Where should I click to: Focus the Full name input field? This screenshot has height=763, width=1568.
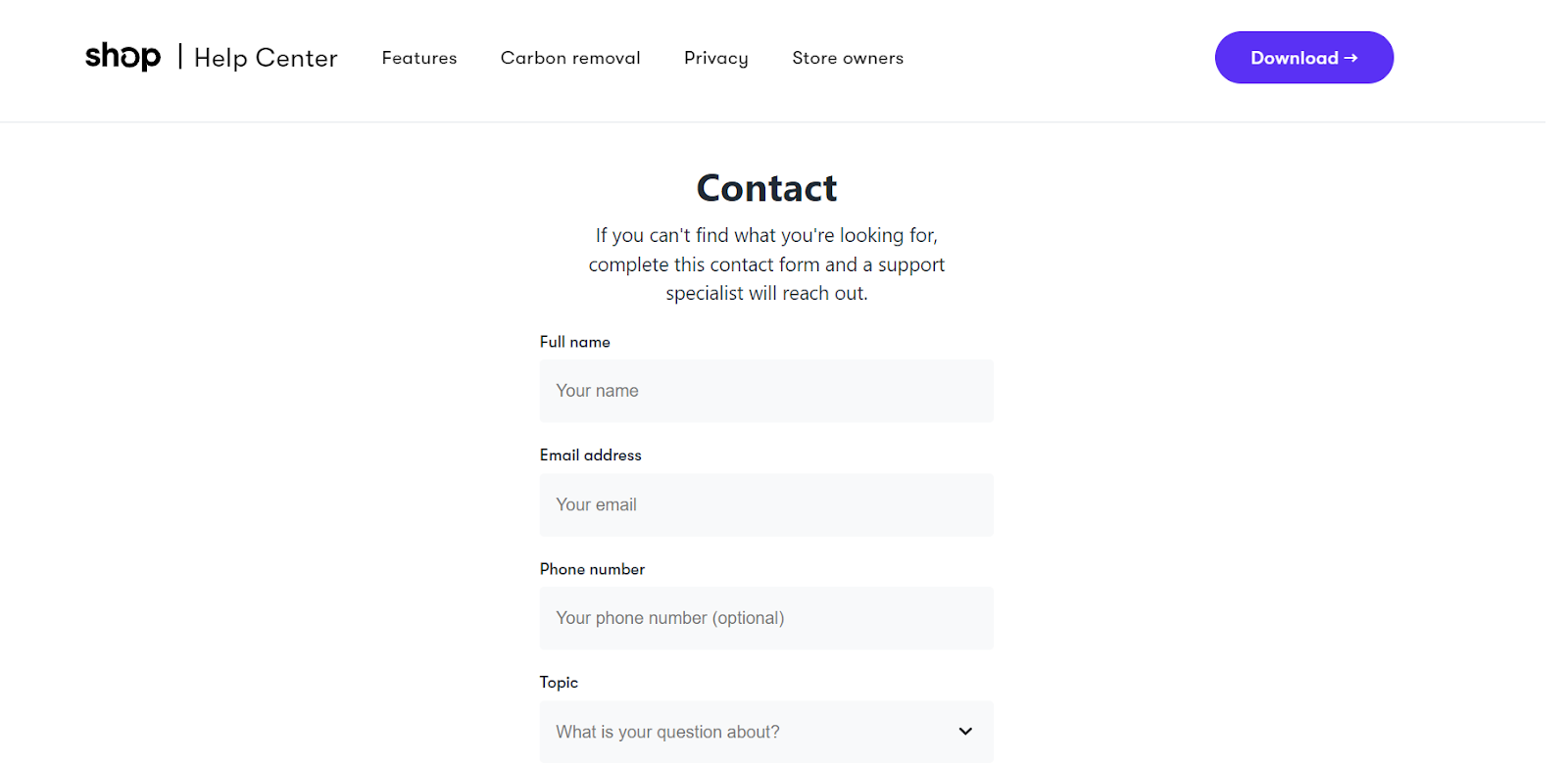pyautogui.click(x=766, y=391)
